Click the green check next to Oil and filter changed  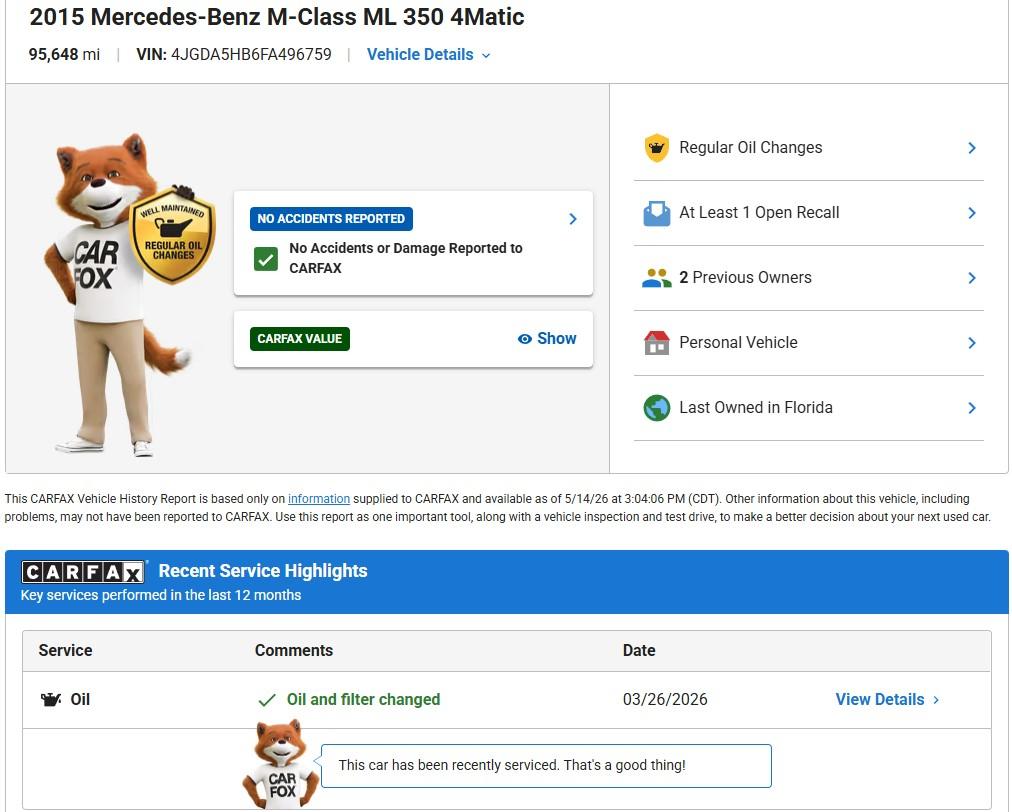coord(267,700)
